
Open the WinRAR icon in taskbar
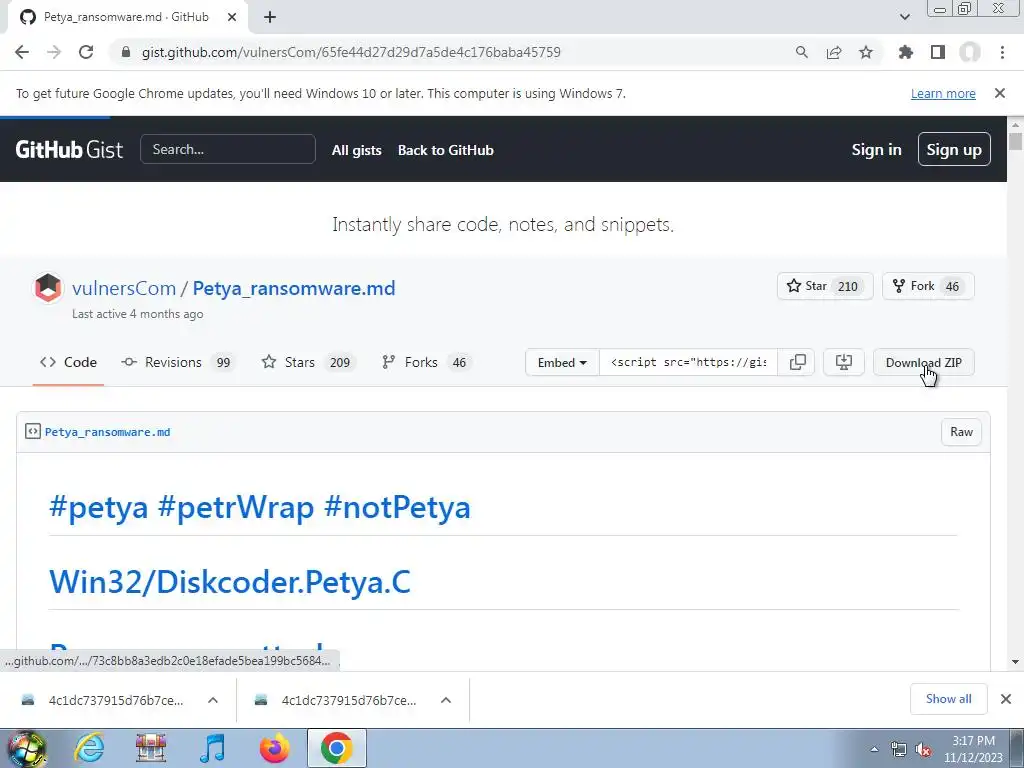click(151, 748)
